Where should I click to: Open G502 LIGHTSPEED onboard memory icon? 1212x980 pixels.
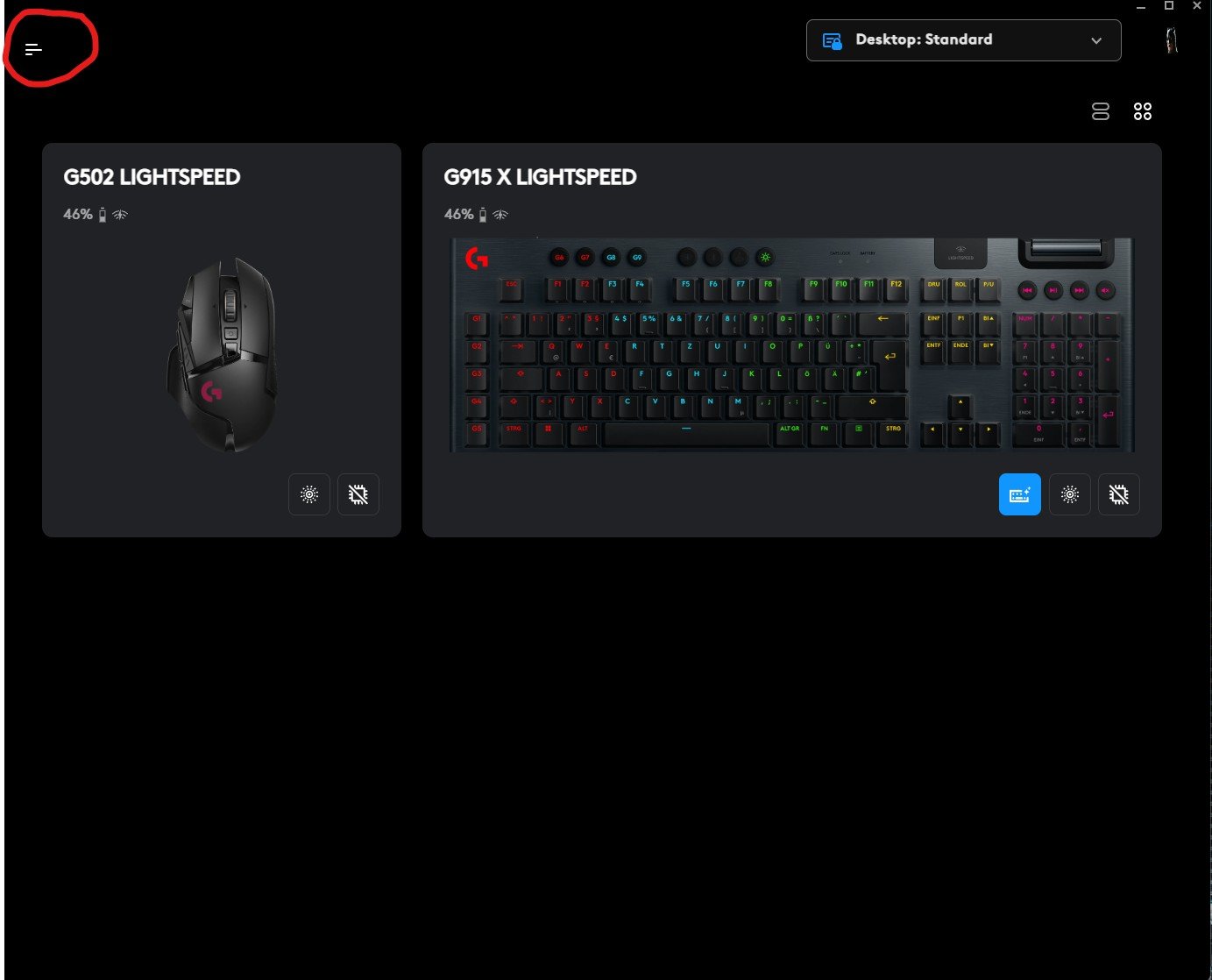tap(358, 494)
